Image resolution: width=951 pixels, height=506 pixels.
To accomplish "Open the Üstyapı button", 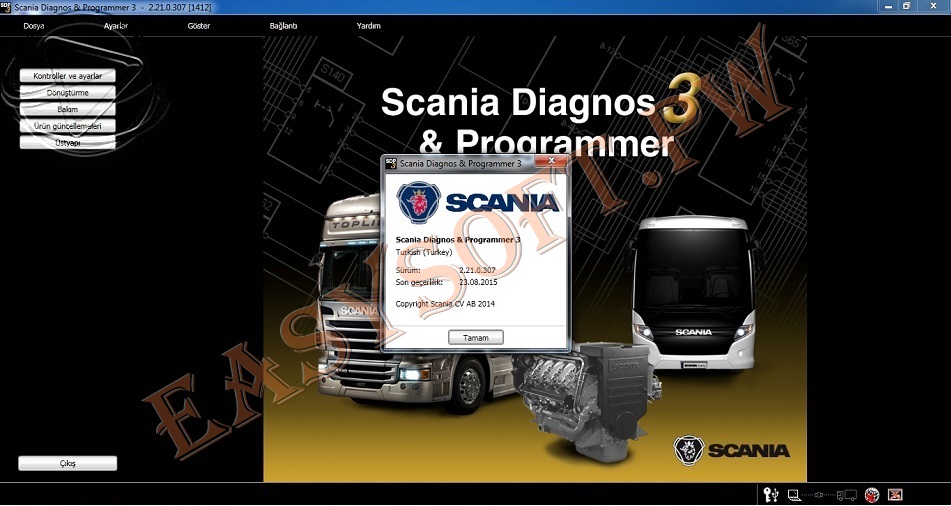I will click(x=67, y=143).
